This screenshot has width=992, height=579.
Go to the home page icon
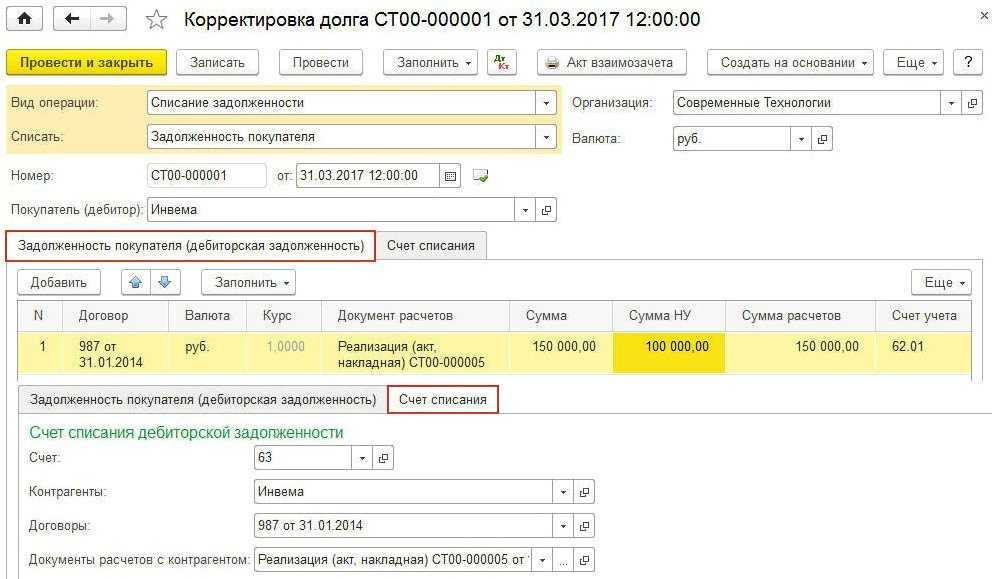[25, 19]
